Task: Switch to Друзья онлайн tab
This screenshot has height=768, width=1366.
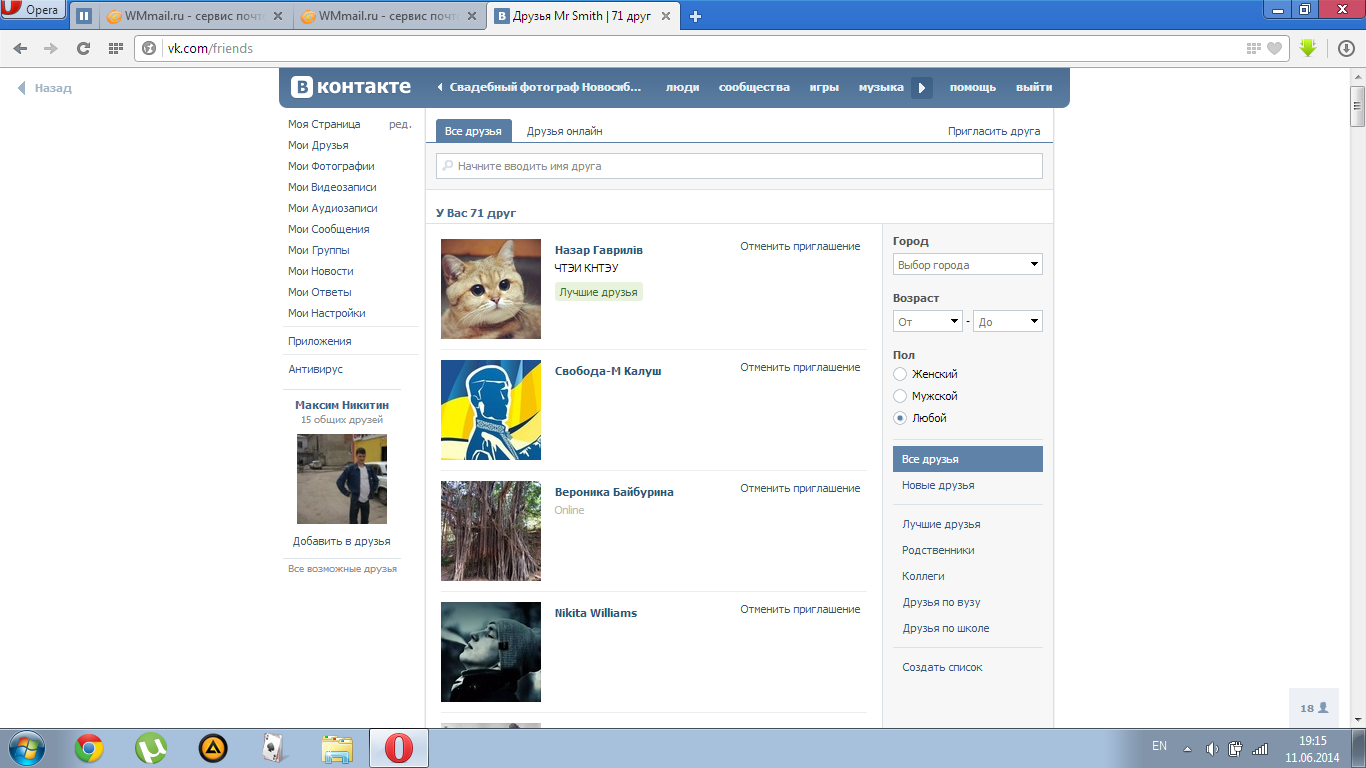Action: pos(565,131)
